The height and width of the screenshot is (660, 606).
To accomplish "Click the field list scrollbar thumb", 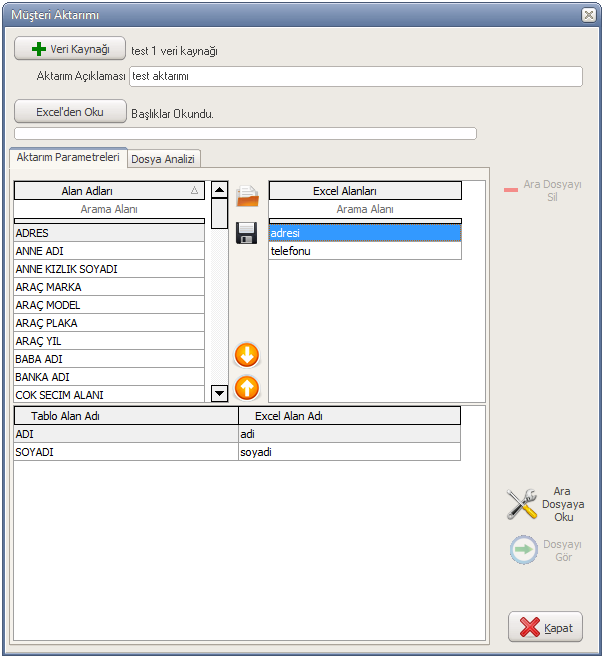I will pyautogui.click(x=219, y=214).
